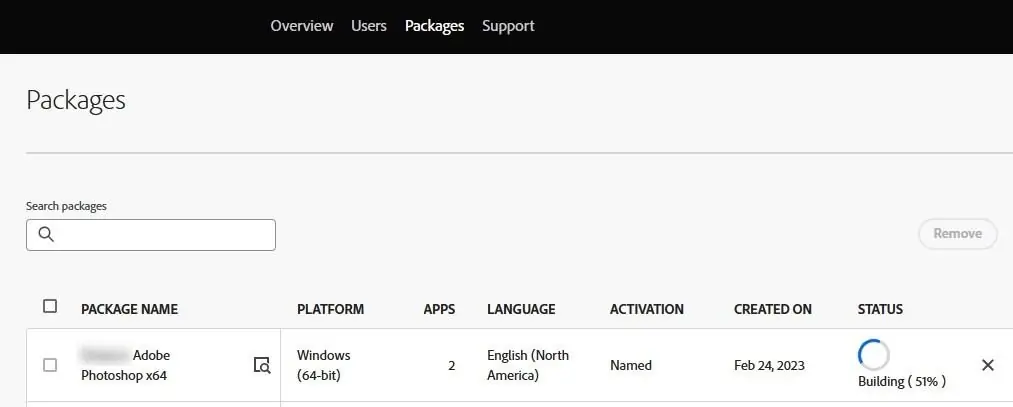Cancel the building package with X icon
This screenshot has height=407, width=1013.
coord(988,365)
